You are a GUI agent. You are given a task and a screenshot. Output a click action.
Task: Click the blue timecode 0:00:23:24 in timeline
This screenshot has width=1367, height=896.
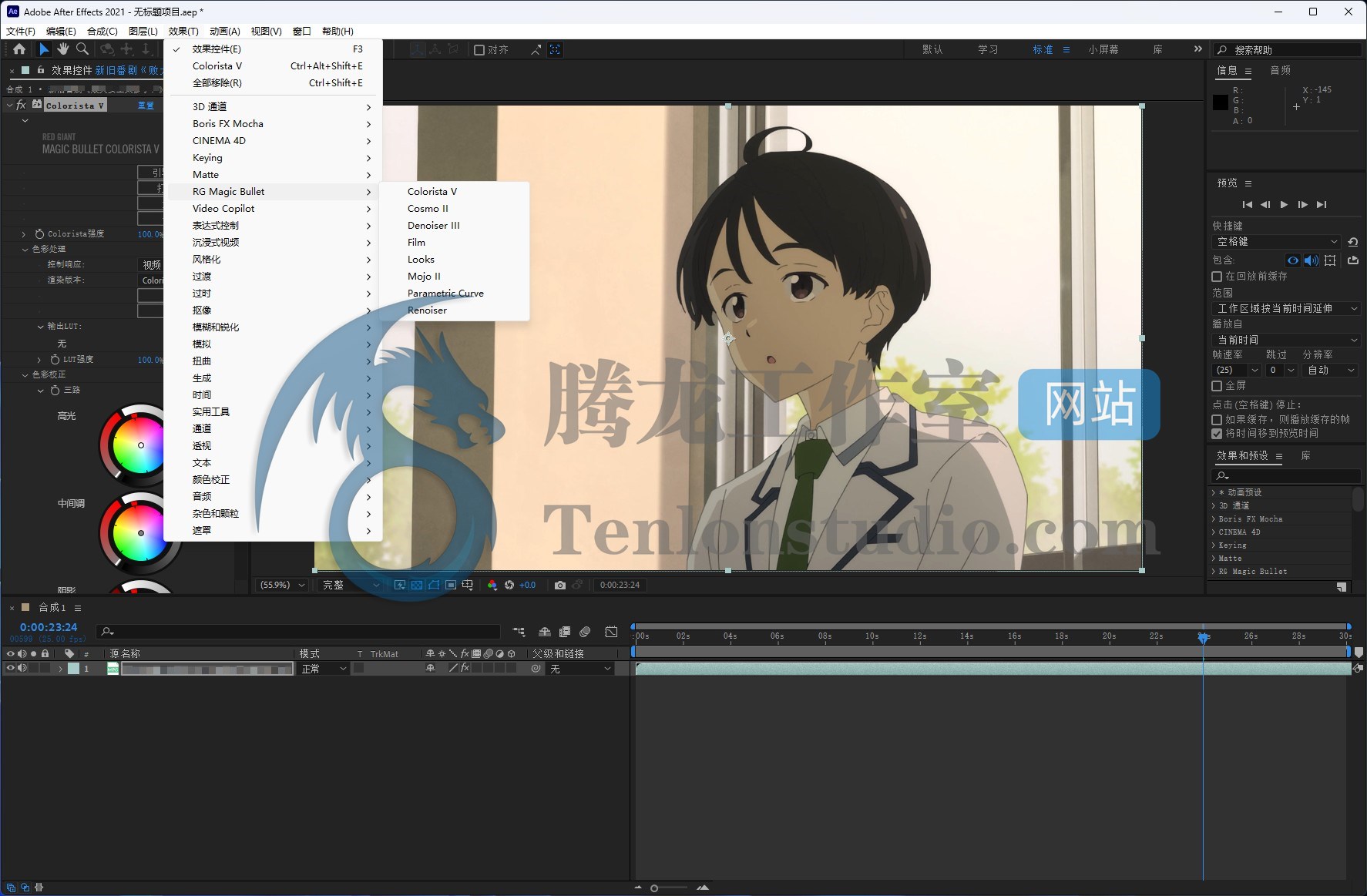point(49,628)
